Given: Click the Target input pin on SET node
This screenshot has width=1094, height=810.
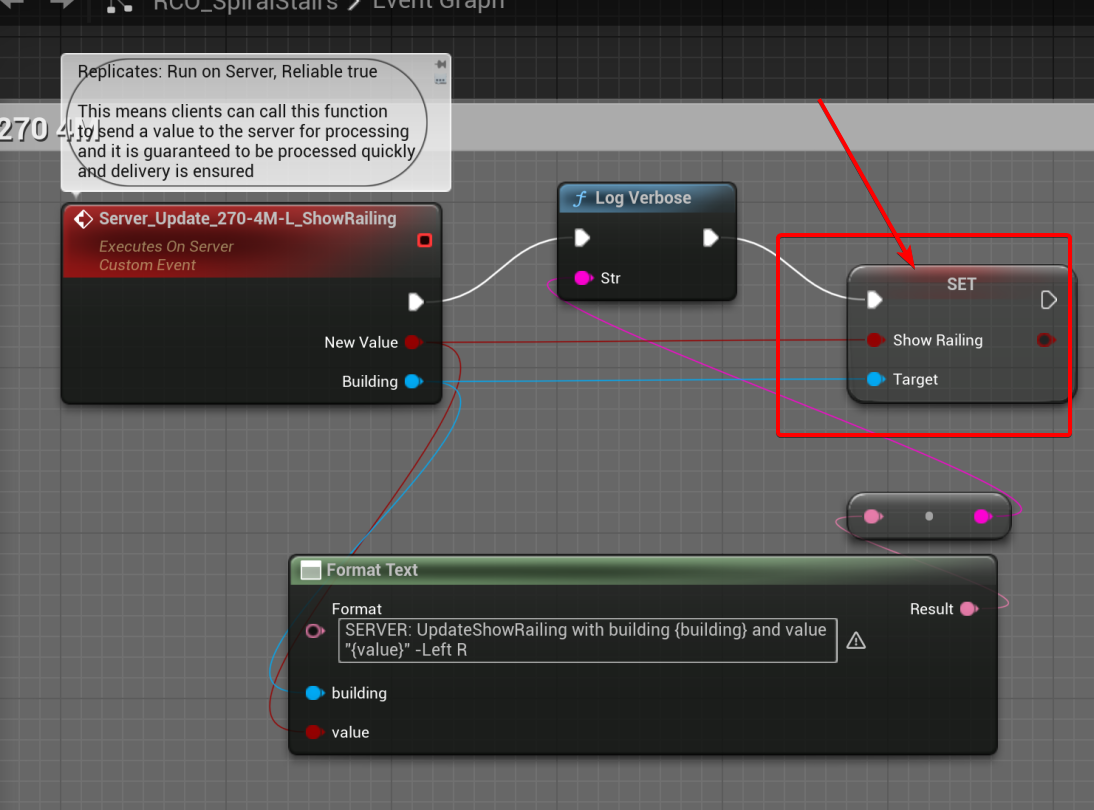Looking at the screenshot, I should point(875,379).
